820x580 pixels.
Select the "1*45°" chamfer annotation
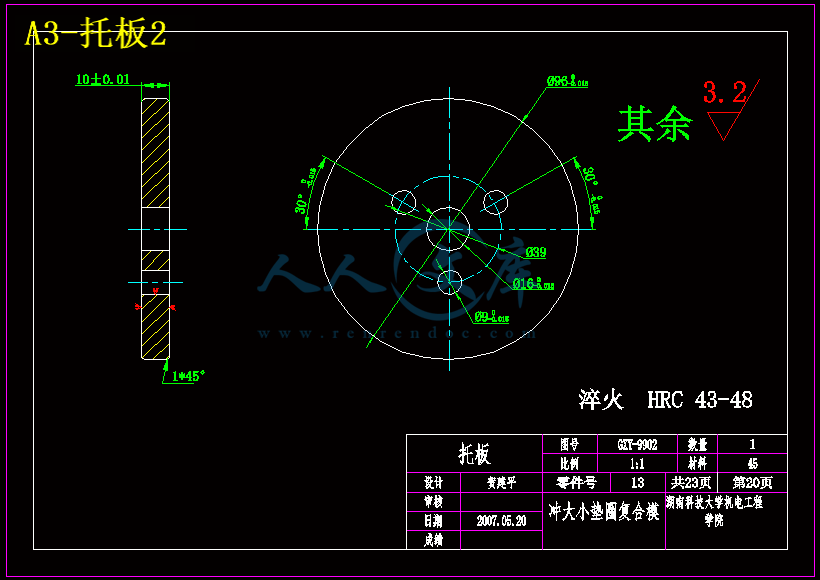(188, 376)
